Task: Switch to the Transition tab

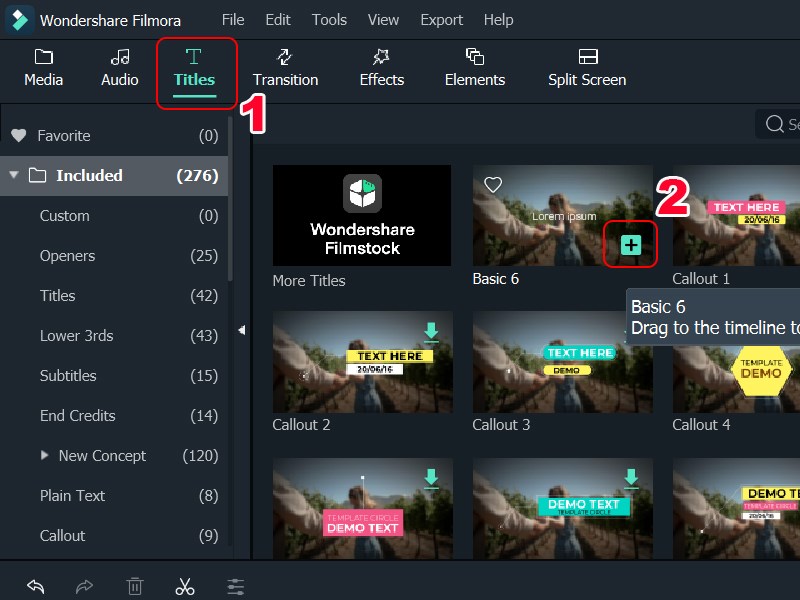Action: 285,68
